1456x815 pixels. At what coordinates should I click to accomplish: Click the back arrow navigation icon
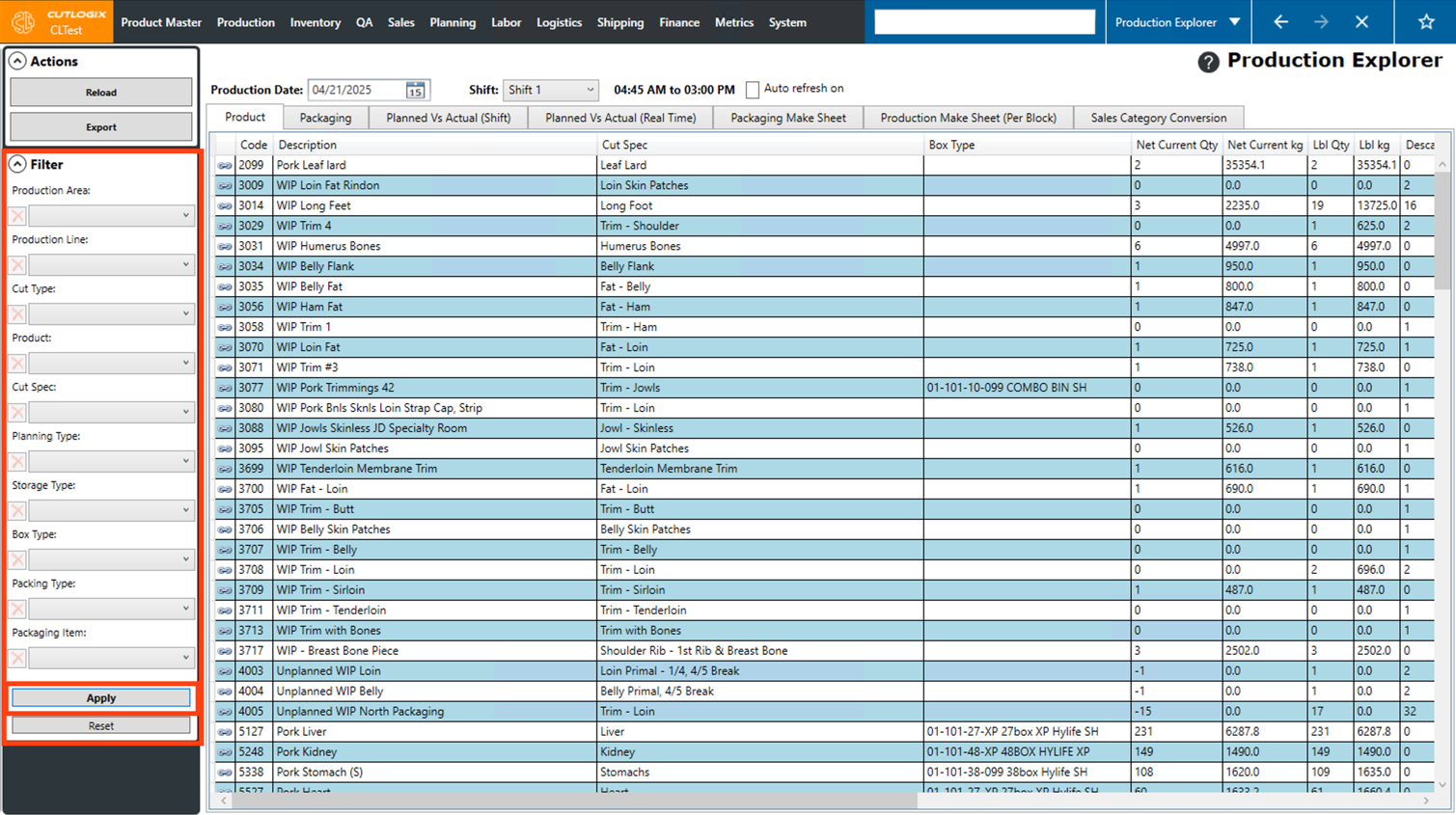(x=1280, y=22)
